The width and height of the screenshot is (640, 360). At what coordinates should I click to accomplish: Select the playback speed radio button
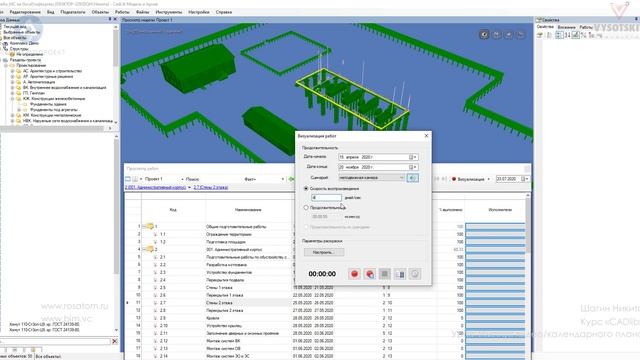(x=306, y=189)
